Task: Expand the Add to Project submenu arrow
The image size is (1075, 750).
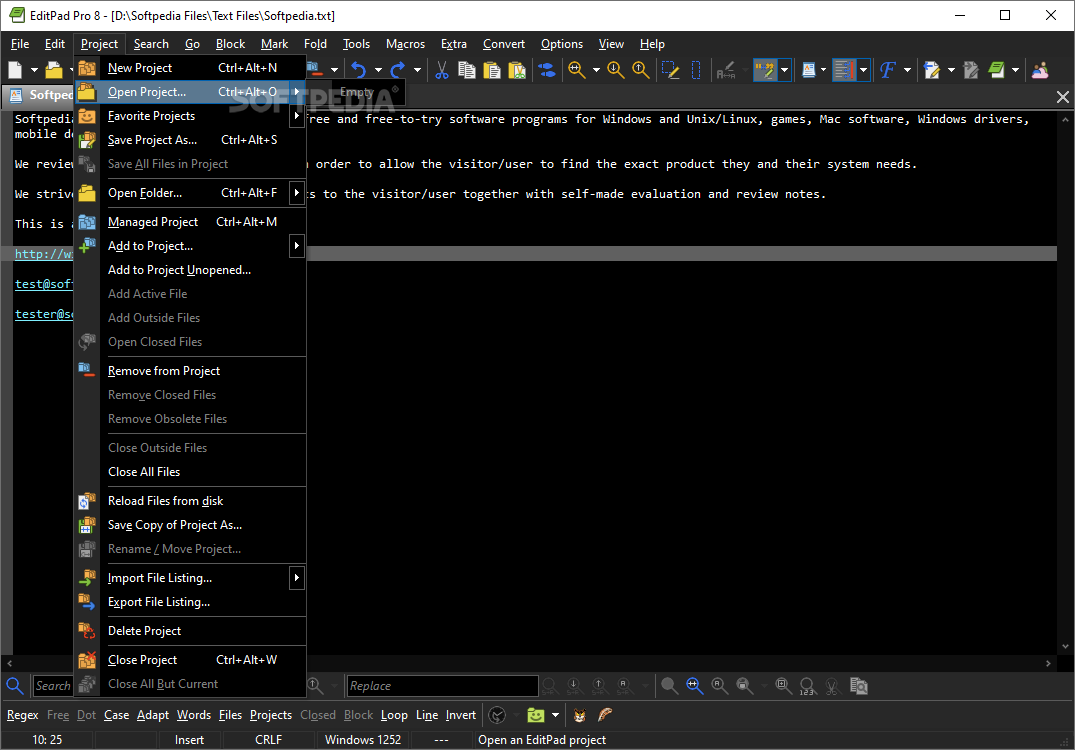Action: (296, 245)
